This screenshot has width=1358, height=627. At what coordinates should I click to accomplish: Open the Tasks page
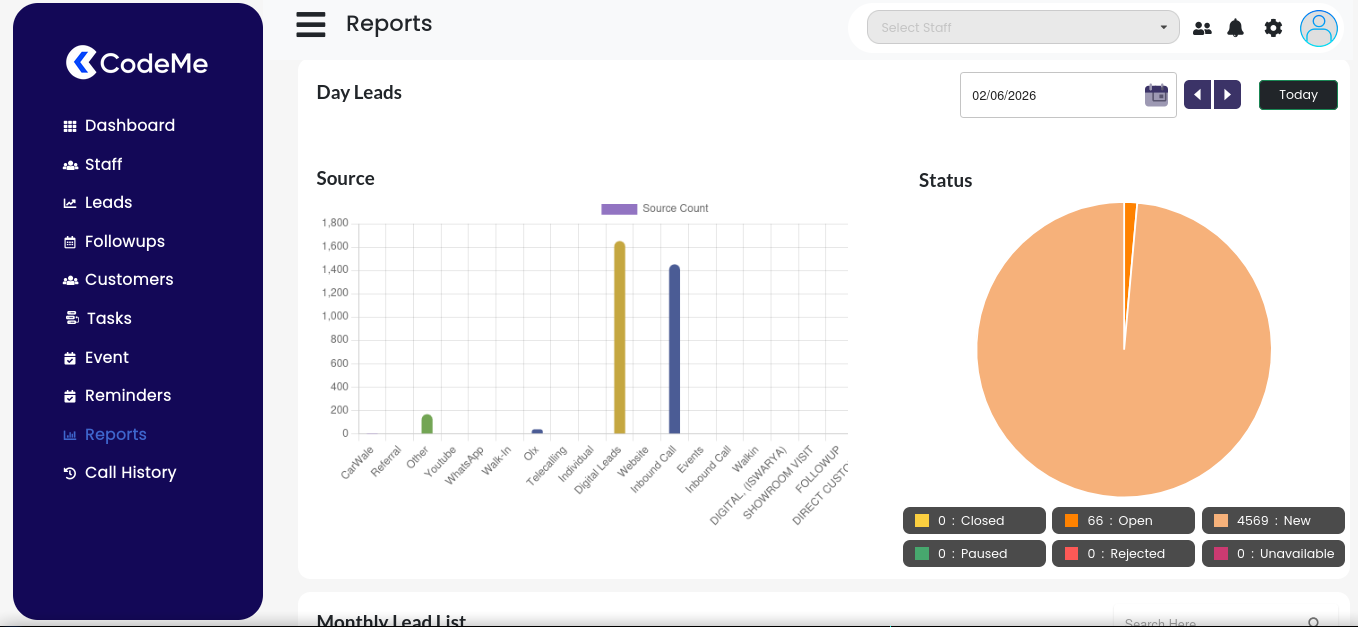point(109,318)
